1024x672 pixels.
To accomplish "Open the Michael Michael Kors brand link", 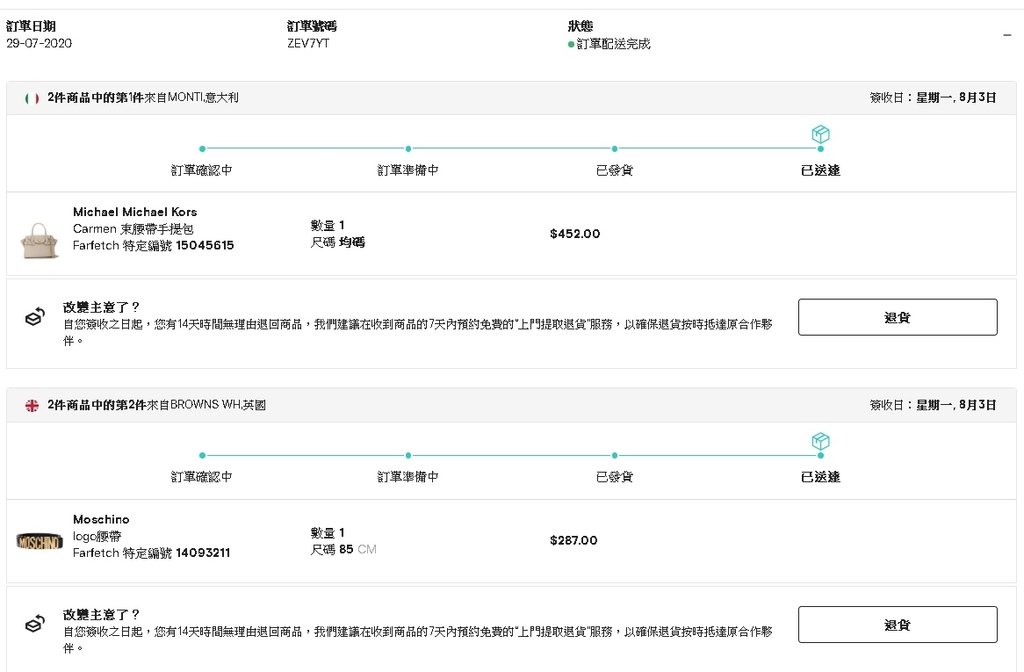I will click(135, 212).
